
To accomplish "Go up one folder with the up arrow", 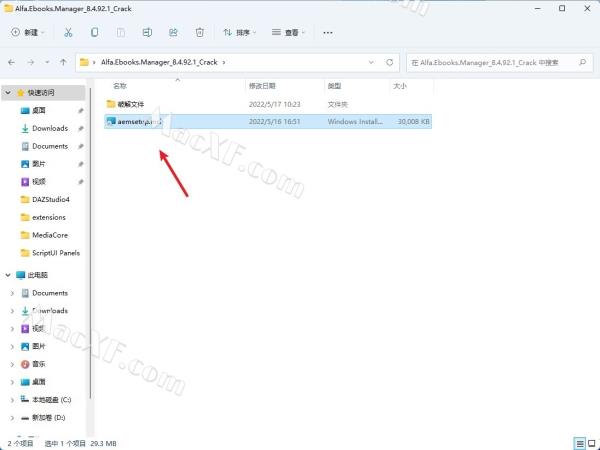I will pos(63,62).
